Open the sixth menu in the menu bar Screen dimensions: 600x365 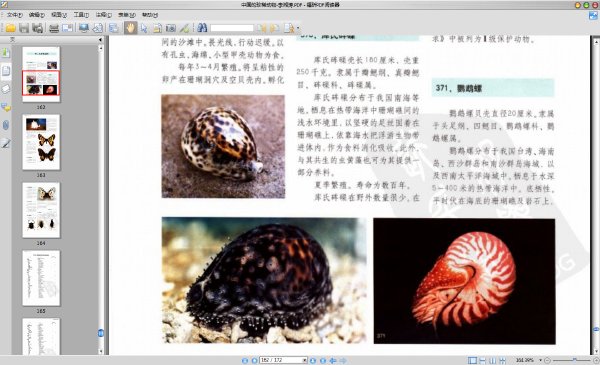pos(127,15)
